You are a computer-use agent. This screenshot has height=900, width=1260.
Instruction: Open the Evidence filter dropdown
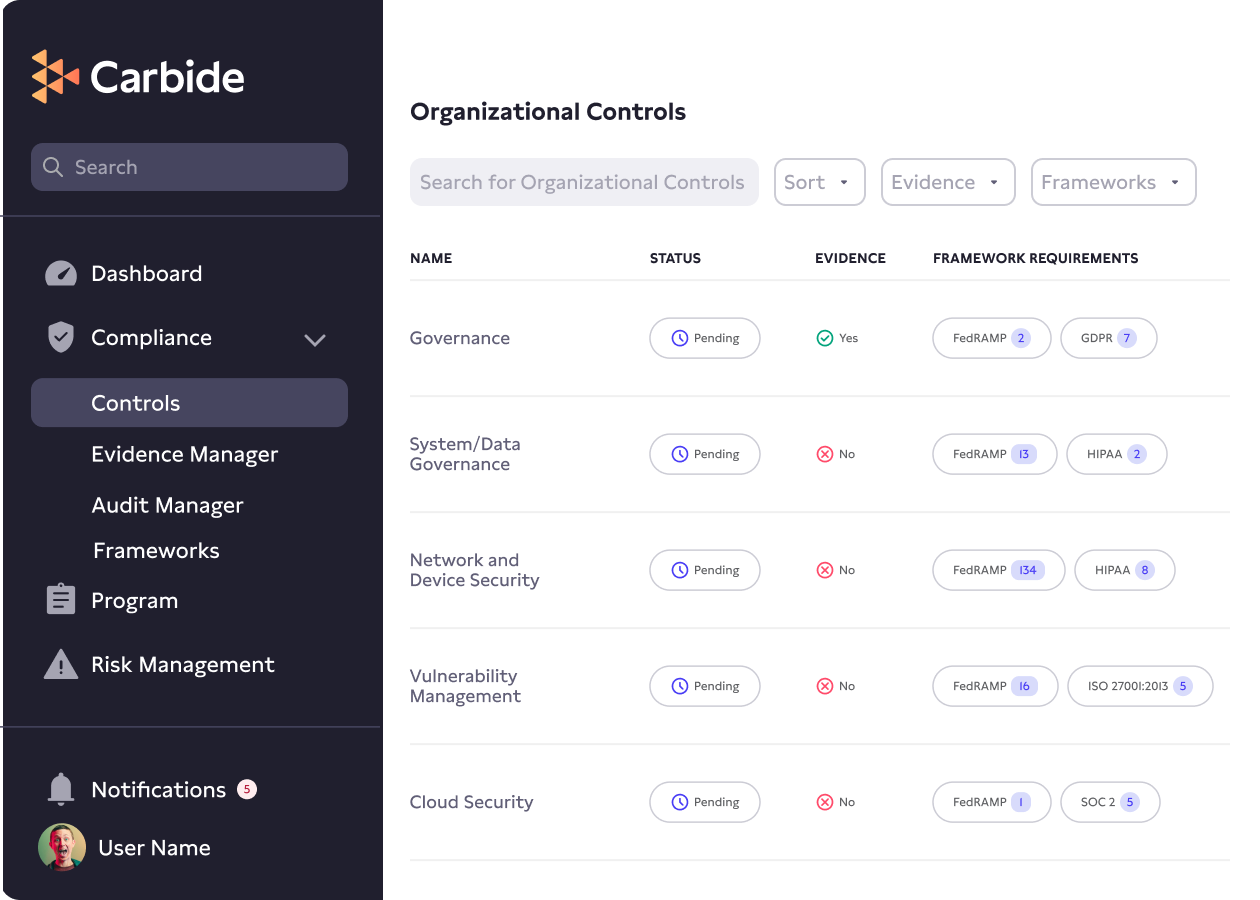point(947,182)
